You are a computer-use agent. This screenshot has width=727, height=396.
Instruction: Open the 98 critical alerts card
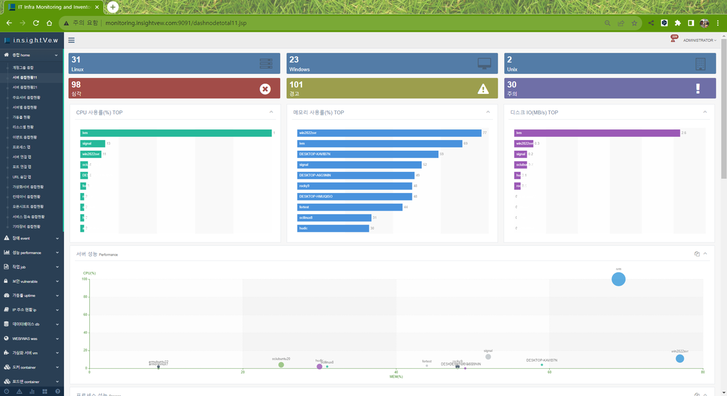[174, 88]
